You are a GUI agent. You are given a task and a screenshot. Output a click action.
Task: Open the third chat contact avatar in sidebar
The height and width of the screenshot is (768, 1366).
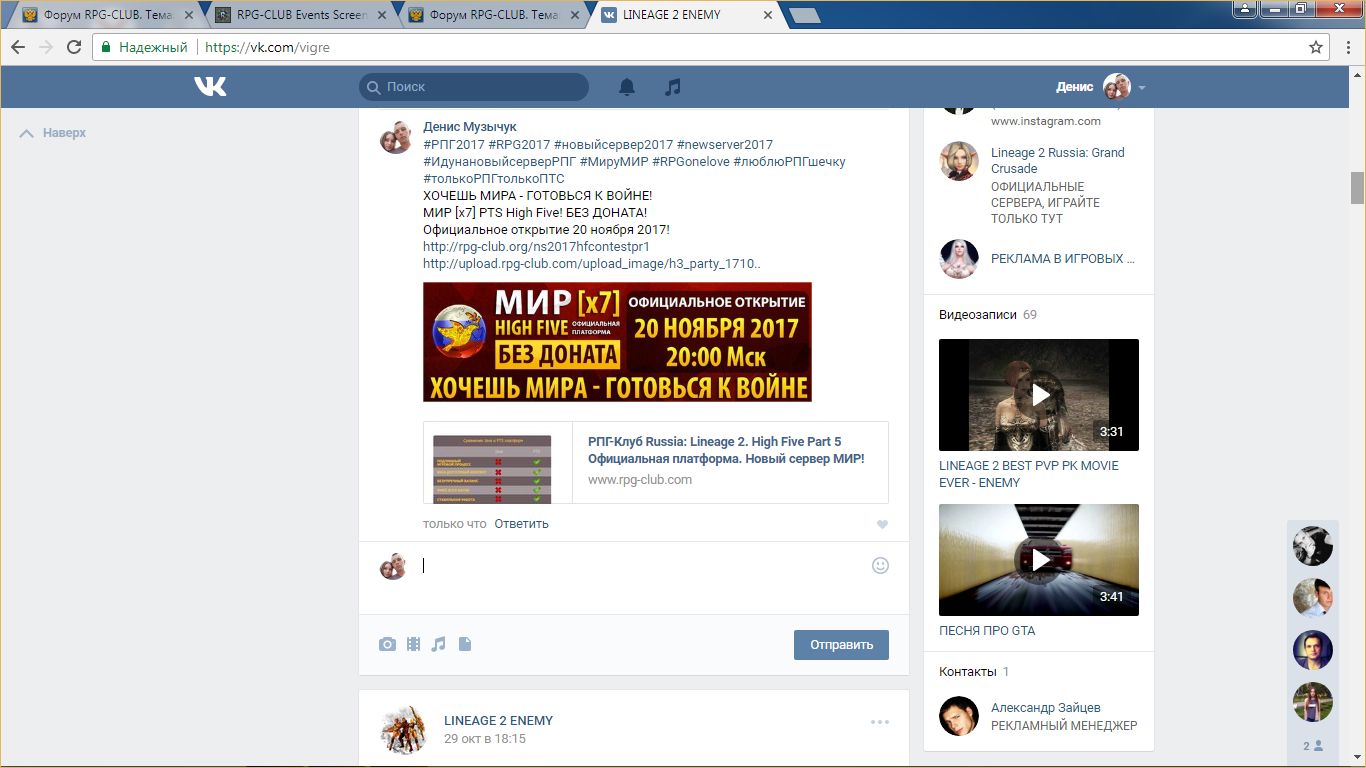[x=1313, y=650]
